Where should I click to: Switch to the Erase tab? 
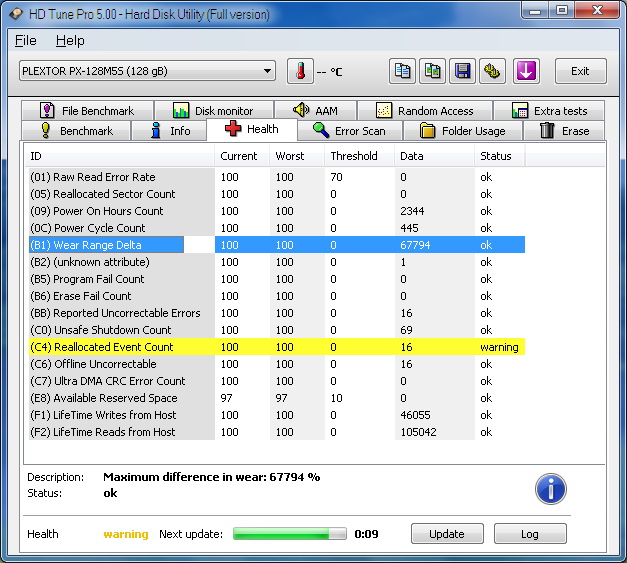click(x=564, y=131)
